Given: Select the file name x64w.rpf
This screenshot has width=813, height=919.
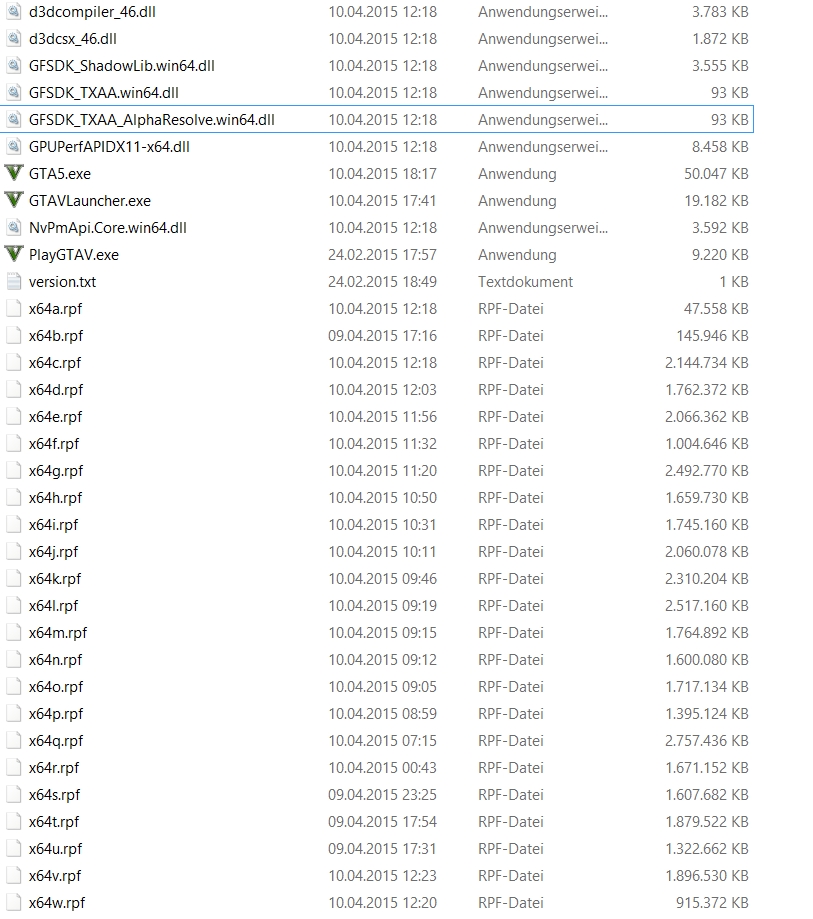Looking at the screenshot, I should [x=57, y=903].
